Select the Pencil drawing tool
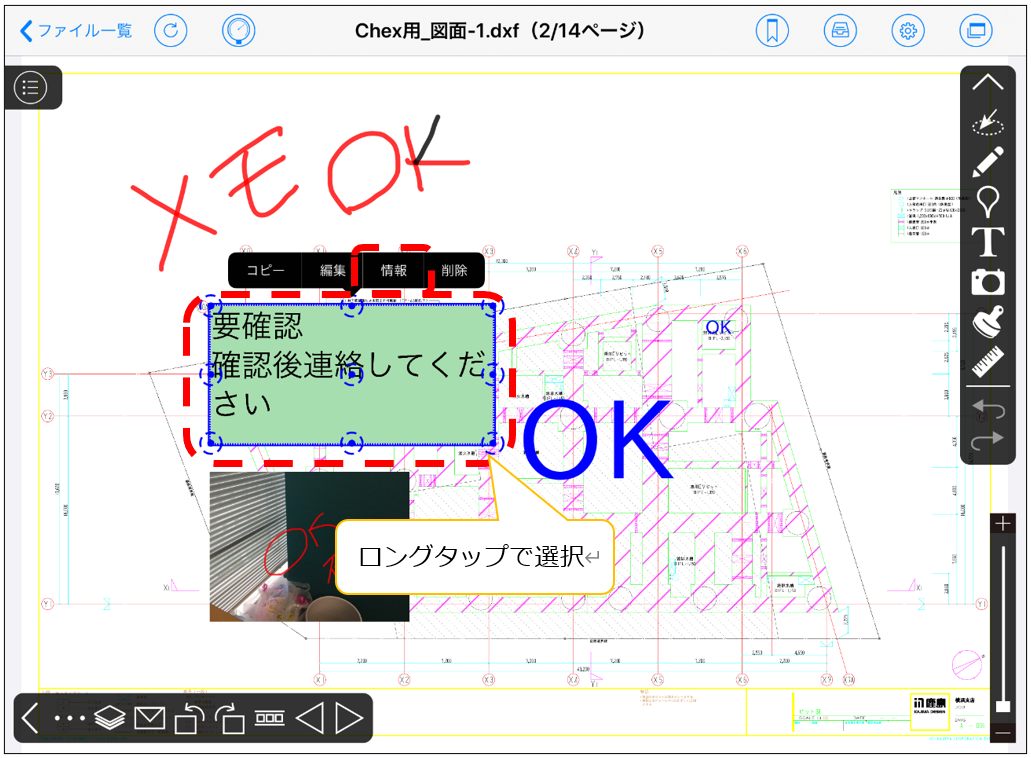1031x758 pixels. (x=988, y=161)
